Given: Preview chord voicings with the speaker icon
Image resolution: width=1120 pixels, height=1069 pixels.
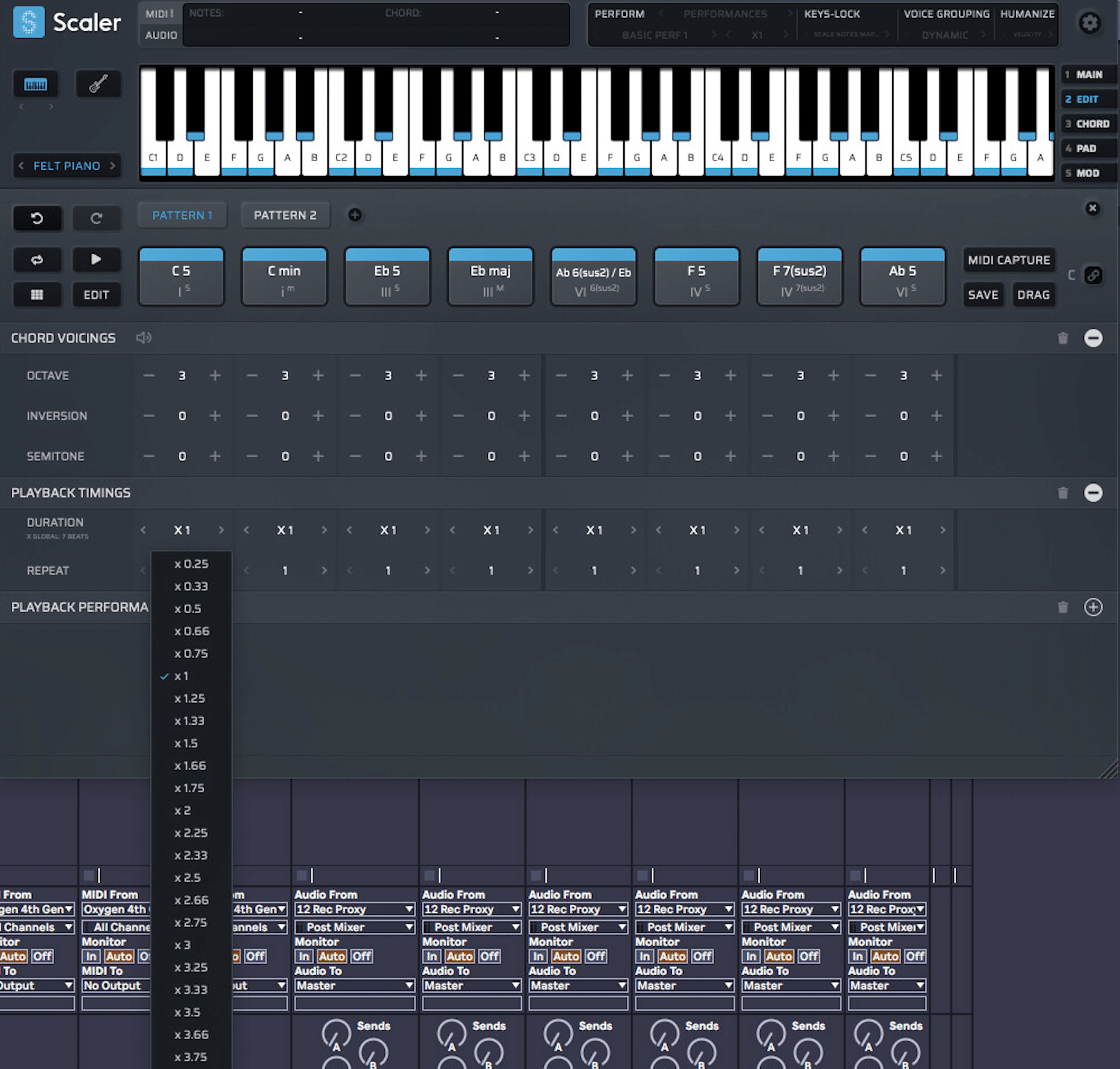Looking at the screenshot, I should tap(144, 338).
